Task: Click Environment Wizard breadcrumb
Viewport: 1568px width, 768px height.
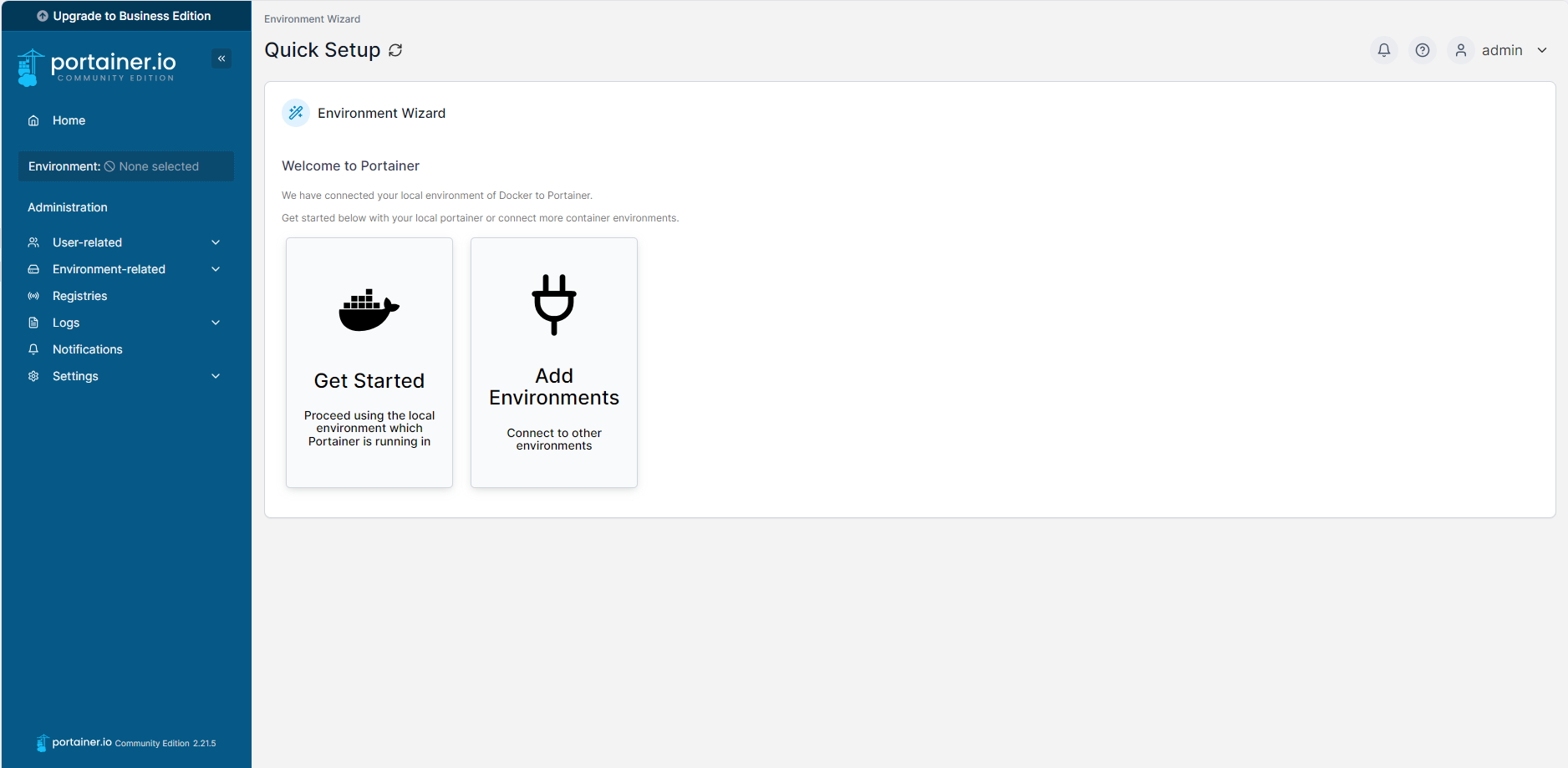Action: (x=313, y=18)
